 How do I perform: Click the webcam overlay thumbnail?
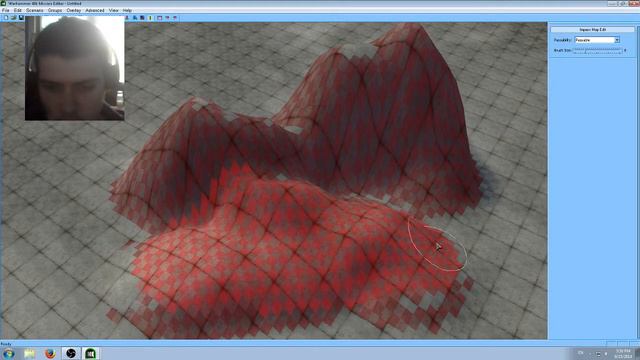click(x=75, y=68)
